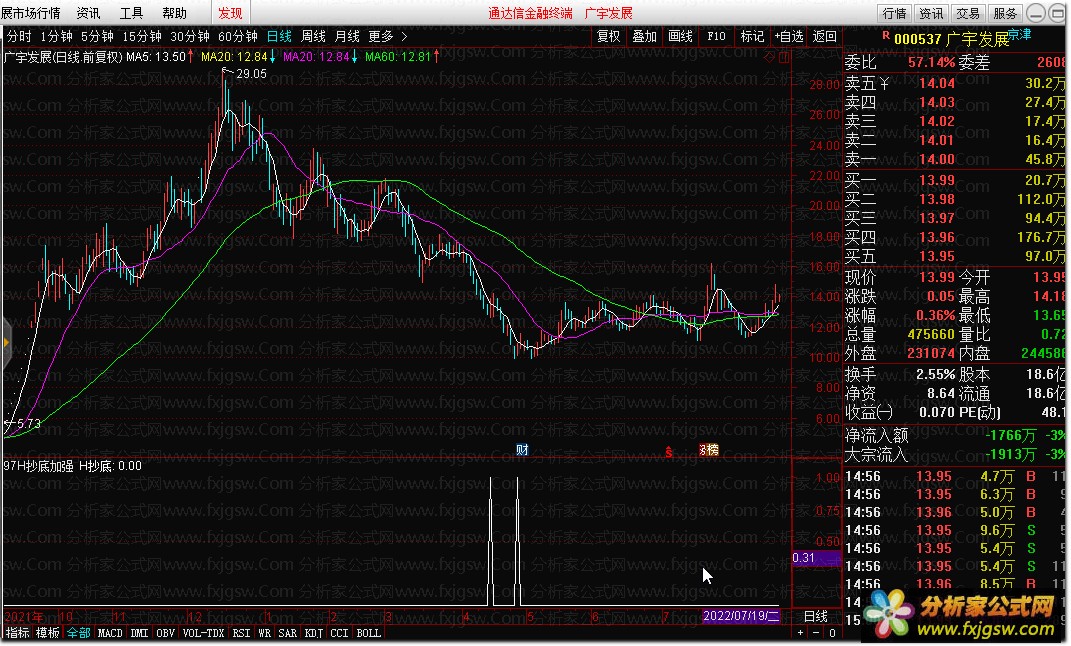Screen dimensions: 1071x646
Task: Zoom out with the - button at bottom
Action: click(x=816, y=633)
